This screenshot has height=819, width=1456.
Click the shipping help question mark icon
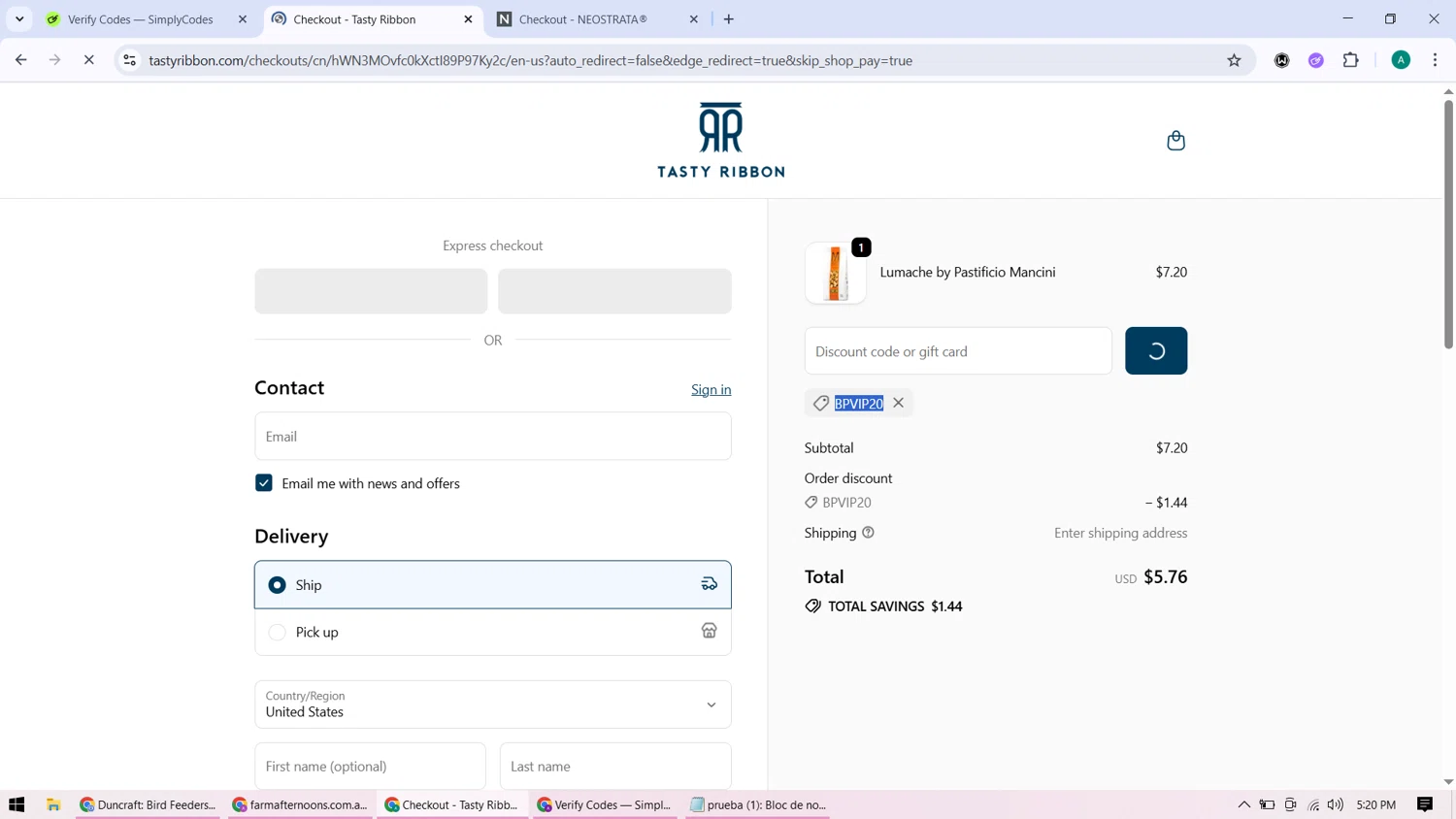[869, 533]
